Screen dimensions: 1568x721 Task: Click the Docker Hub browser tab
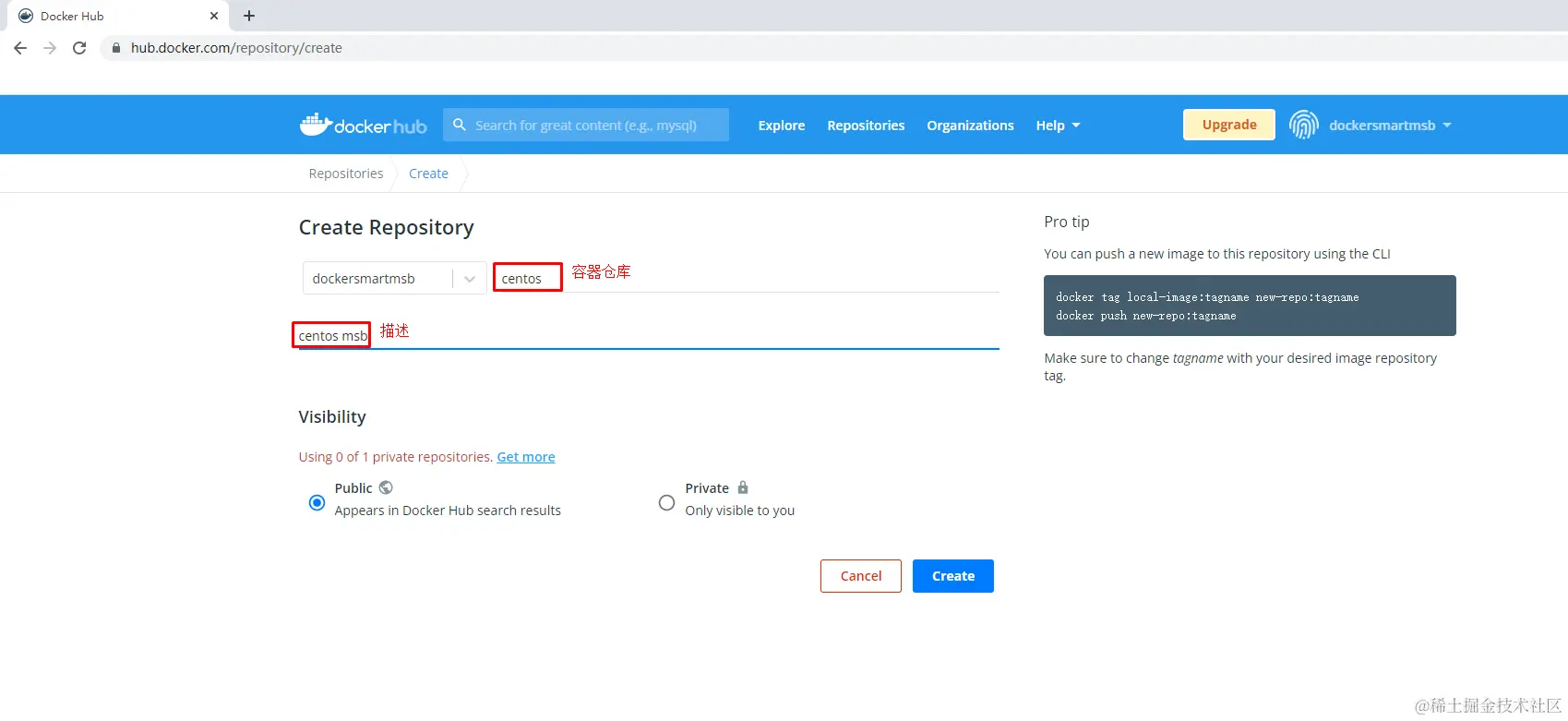(120, 16)
